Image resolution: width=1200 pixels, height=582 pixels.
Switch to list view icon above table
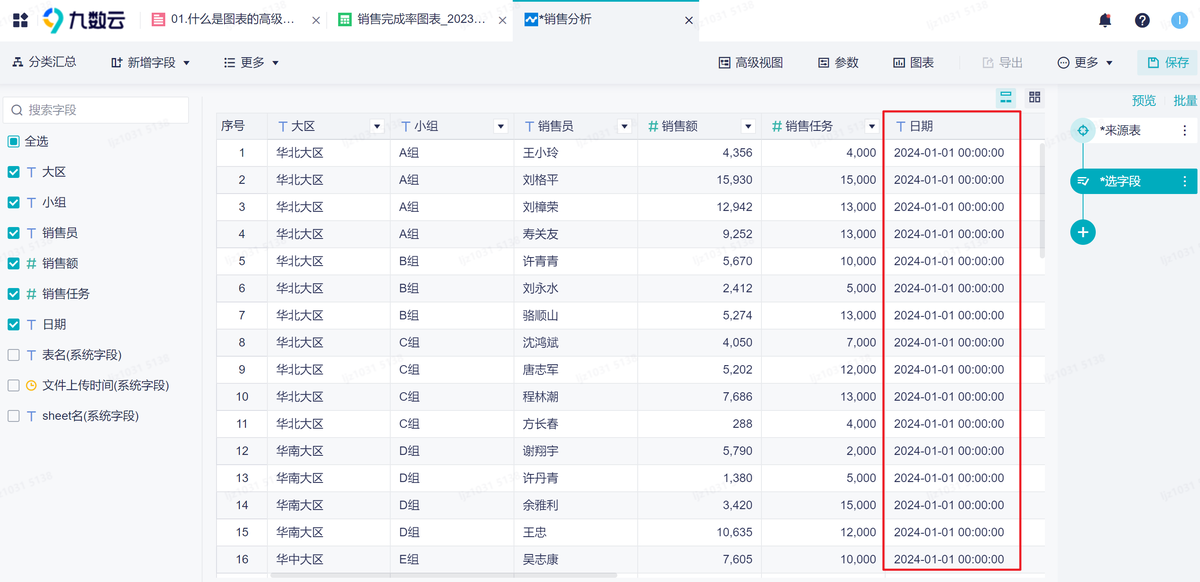pos(1006,97)
